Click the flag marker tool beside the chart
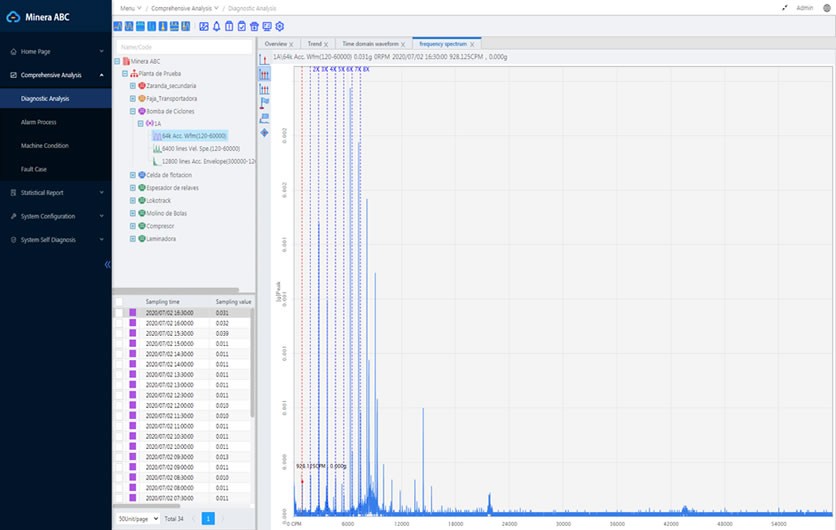 point(264,102)
